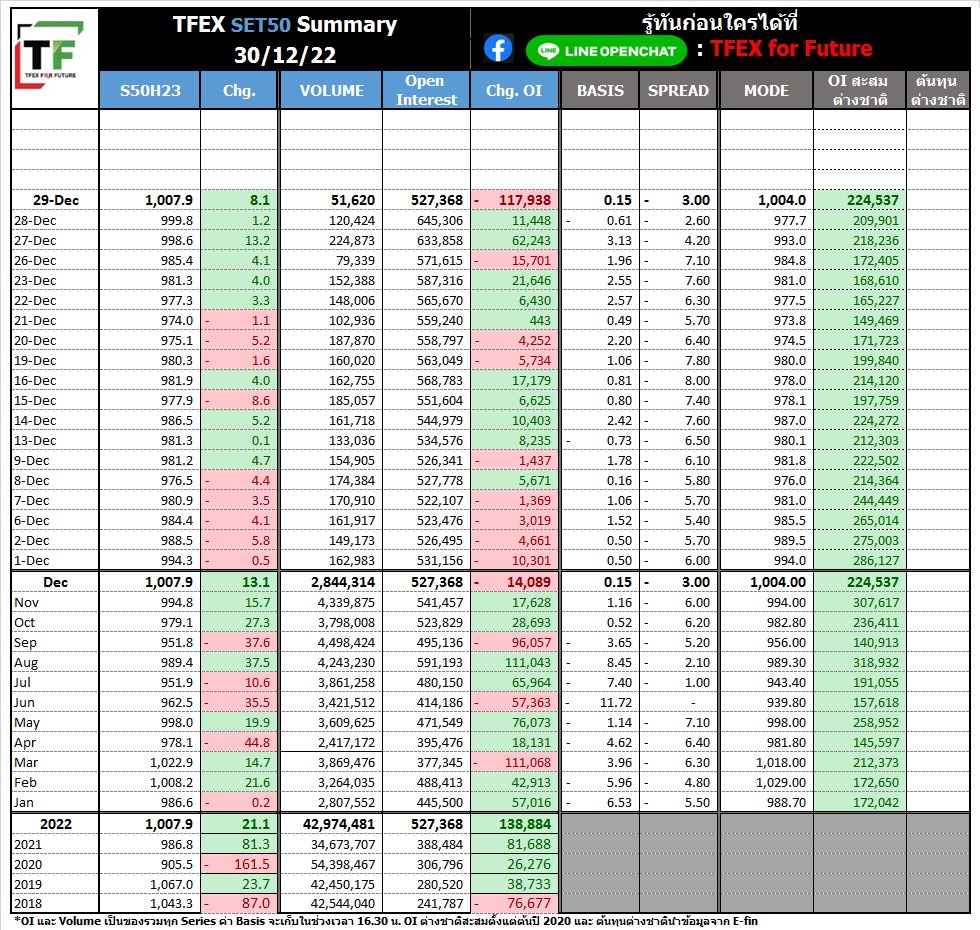This screenshot has width=980, height=930.
Task: Click the 8-Dec row label
Action: [x=32, y=481]
